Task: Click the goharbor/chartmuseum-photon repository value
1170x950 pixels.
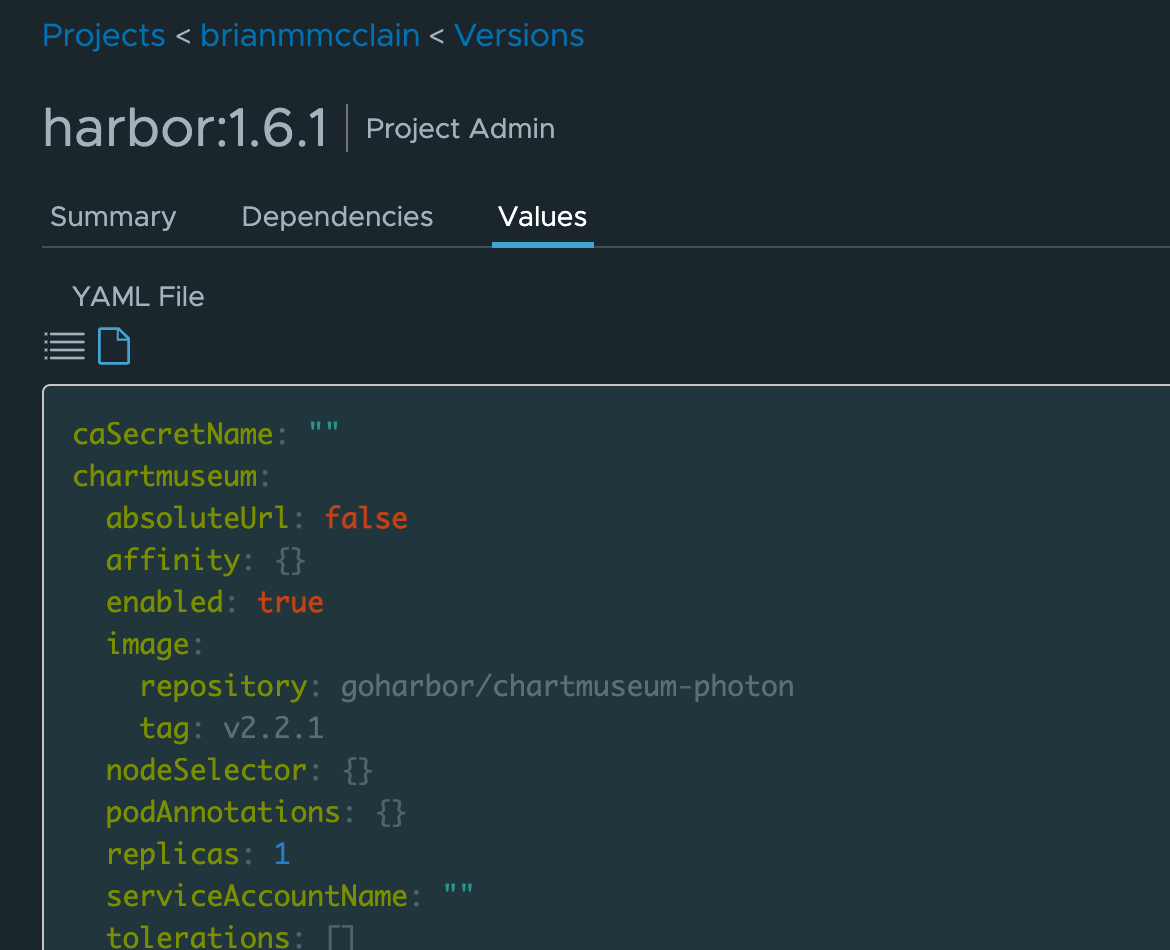Action: pos(567,686)
